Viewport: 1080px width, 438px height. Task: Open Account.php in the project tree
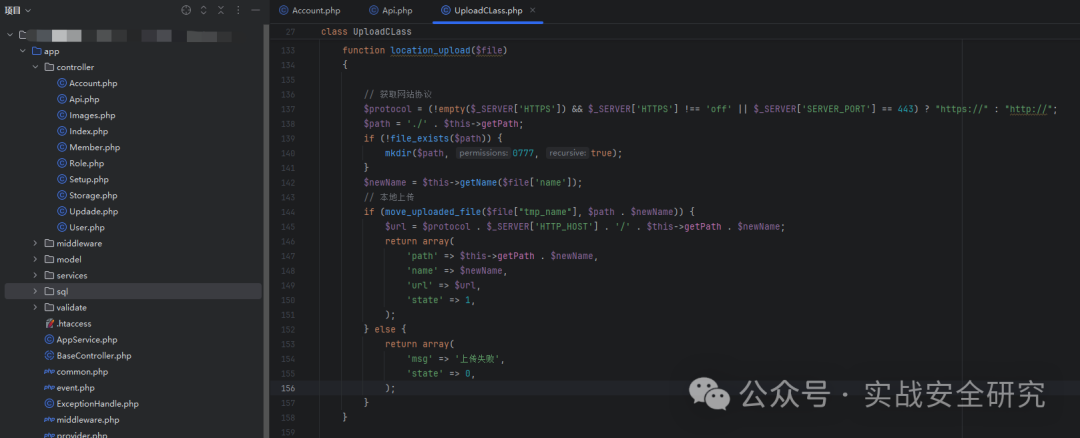tap(93, 83)
